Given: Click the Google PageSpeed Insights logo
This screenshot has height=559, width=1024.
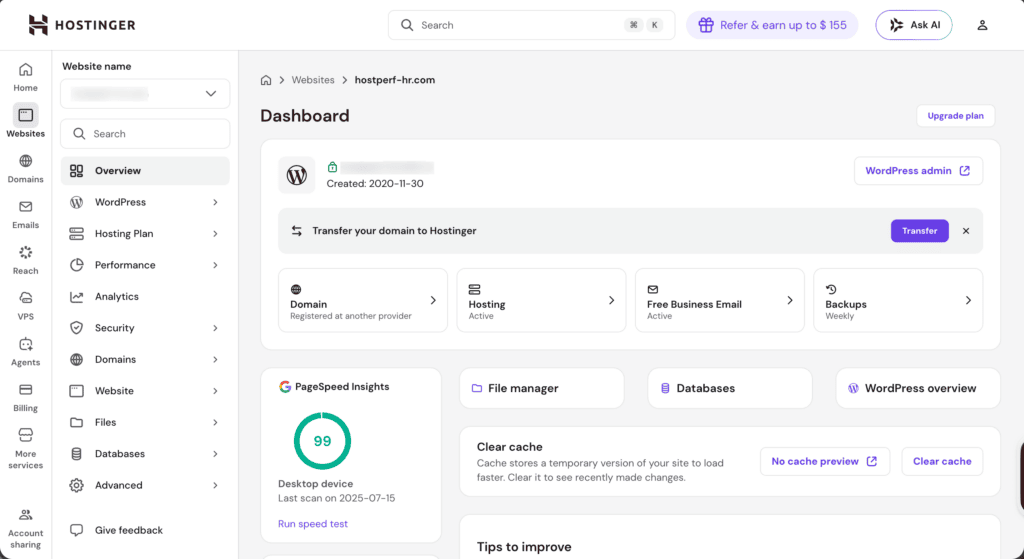Looking at the screenshot, I should [285, 387].
